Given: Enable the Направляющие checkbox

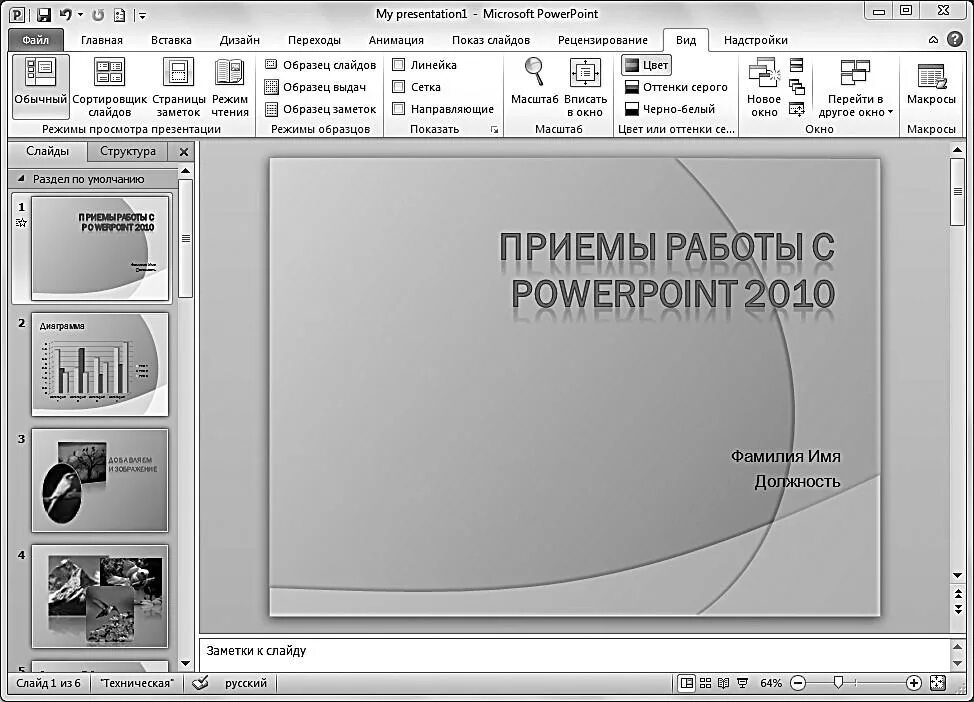Looking at the screenshot, I should (399, 109).
